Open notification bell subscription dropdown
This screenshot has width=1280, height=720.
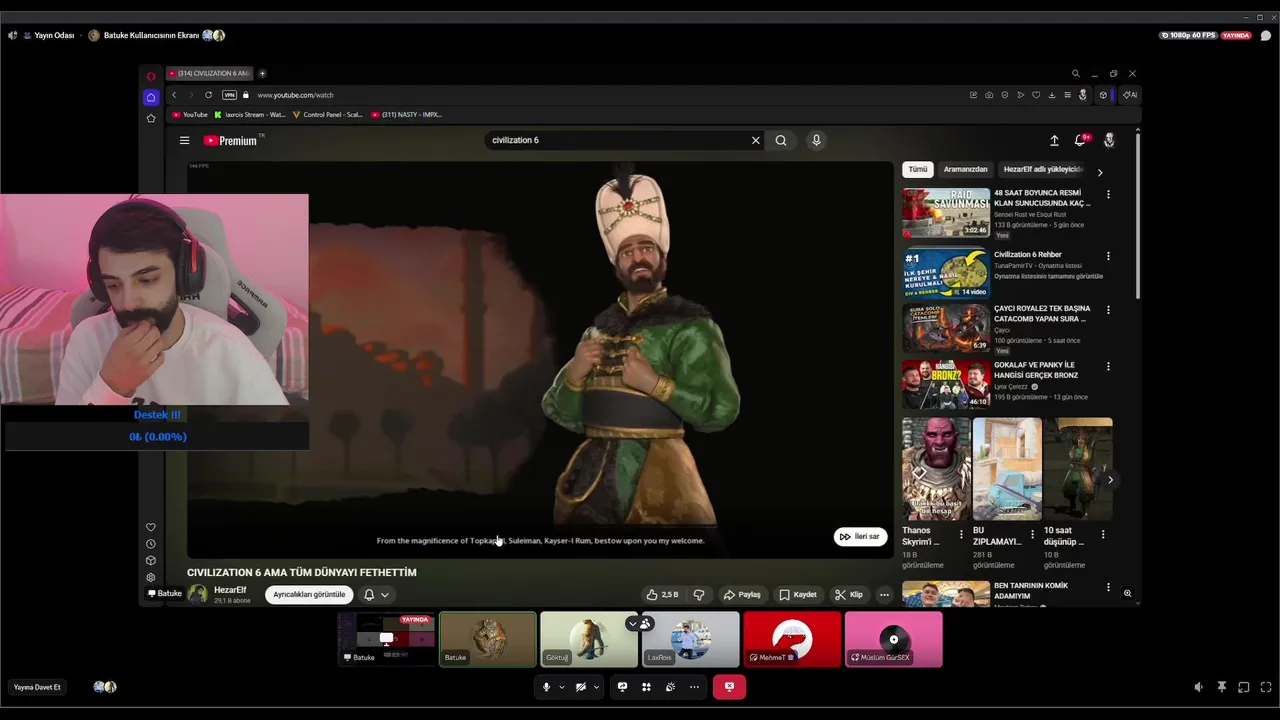[376, 595]
